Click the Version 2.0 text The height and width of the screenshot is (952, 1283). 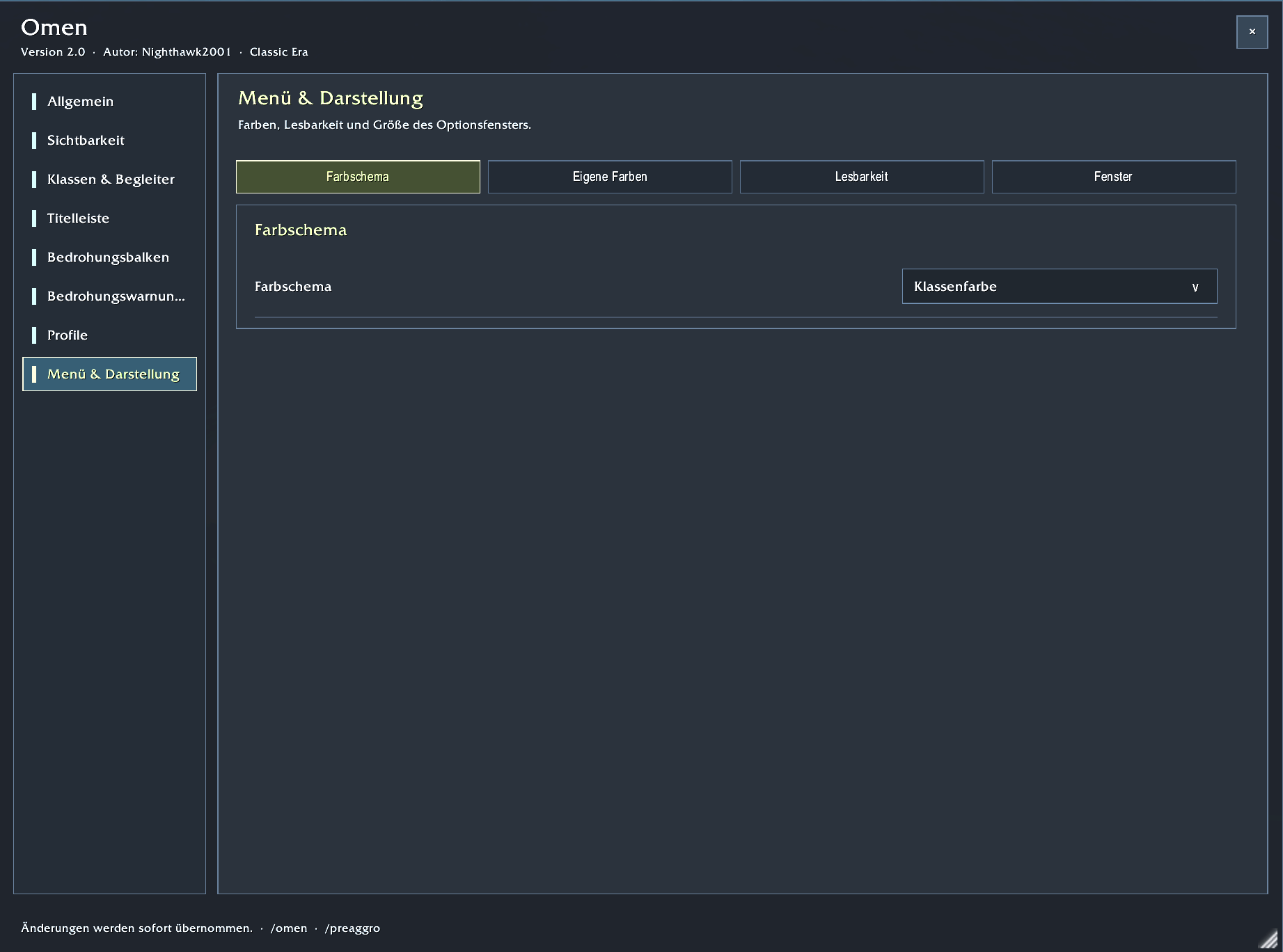(53, 52)
